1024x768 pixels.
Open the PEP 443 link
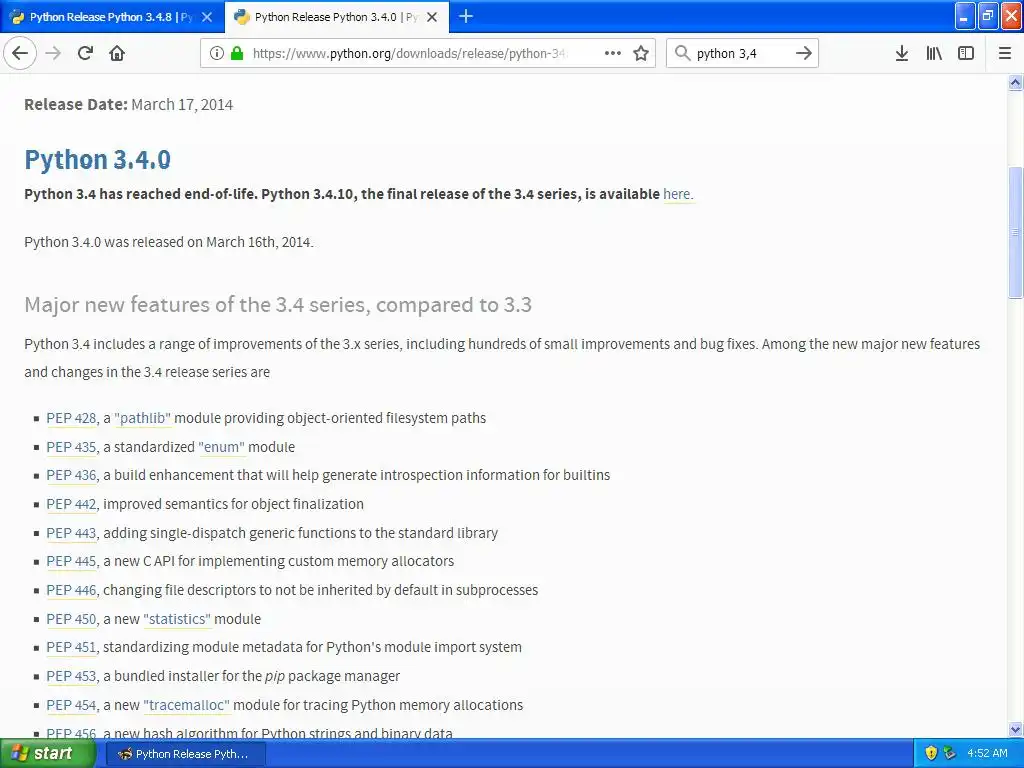tap(71, 533)
